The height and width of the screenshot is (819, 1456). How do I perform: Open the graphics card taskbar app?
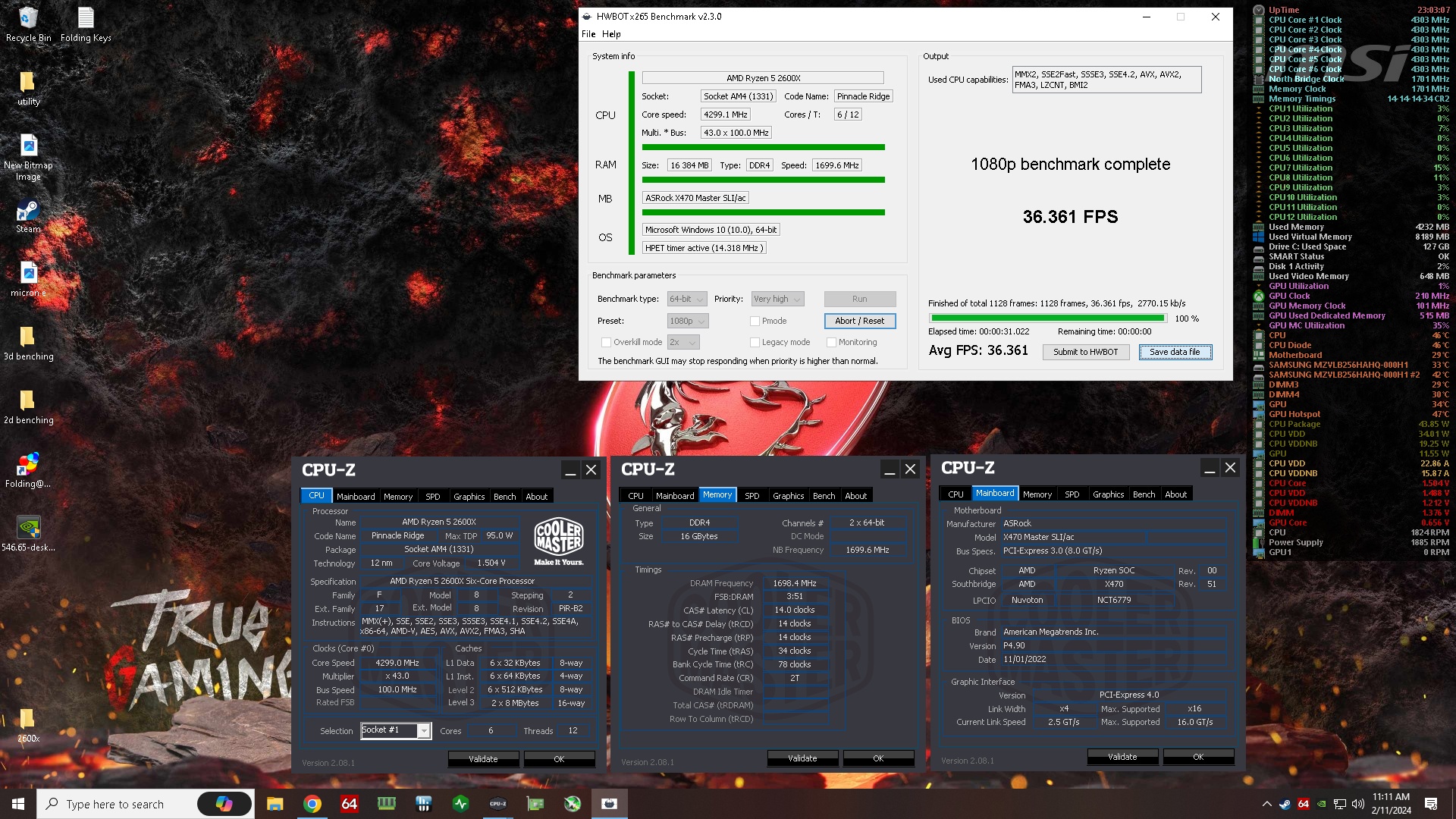[535, 804]
